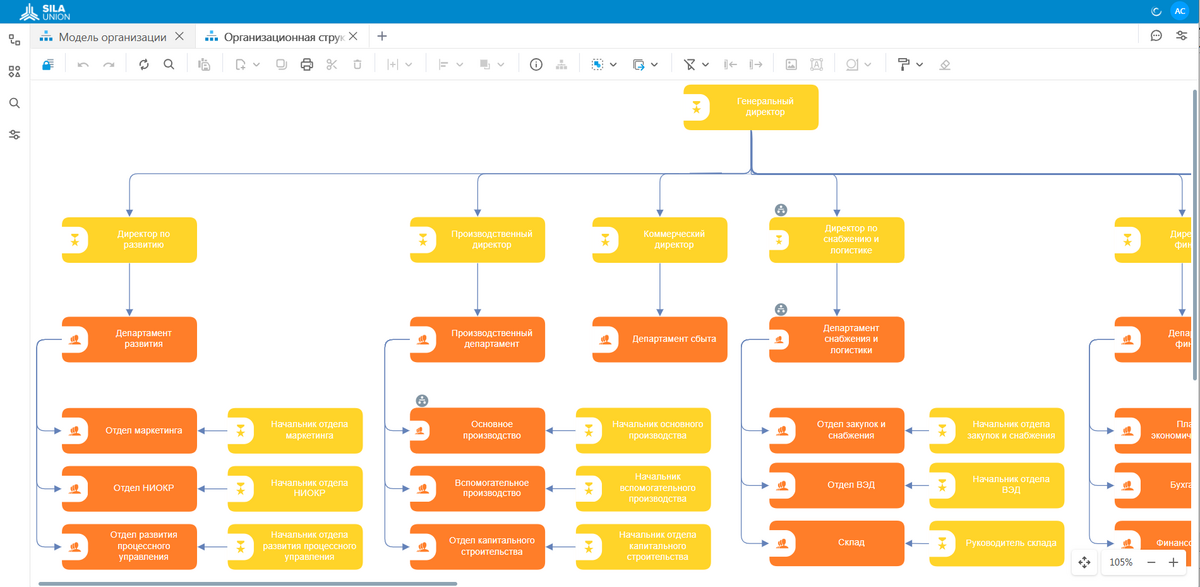Add a new tab with plus button
Screen dimensions: 1200x587
click(382, 36)
